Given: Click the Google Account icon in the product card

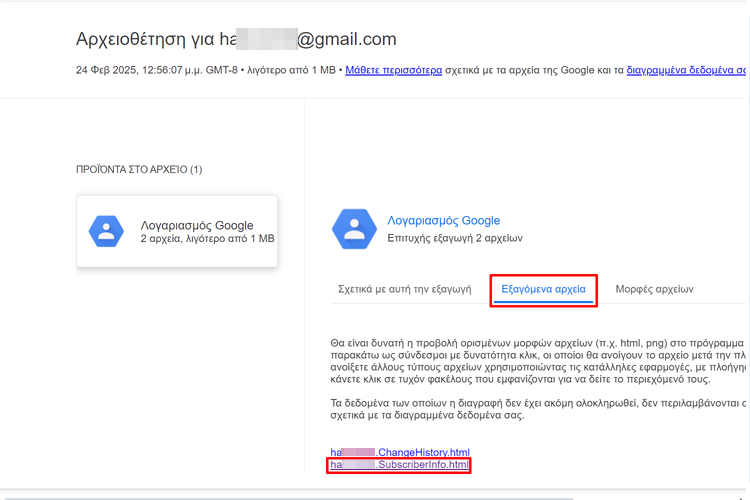Looking at the screenshot, I should (x=106, y=231).
